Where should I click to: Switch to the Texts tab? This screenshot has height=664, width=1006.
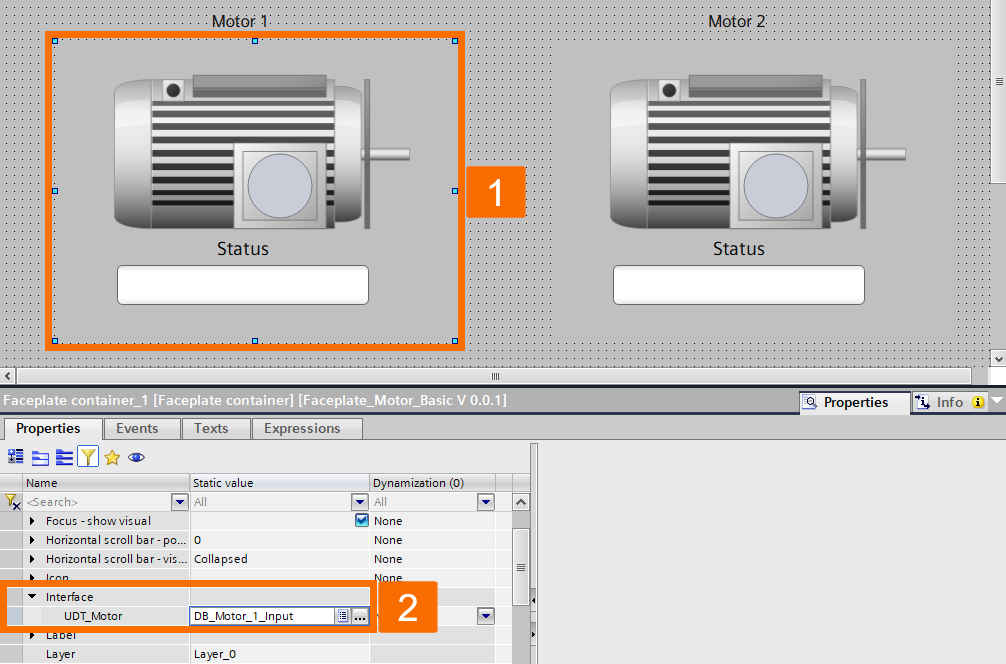point(214,428)
